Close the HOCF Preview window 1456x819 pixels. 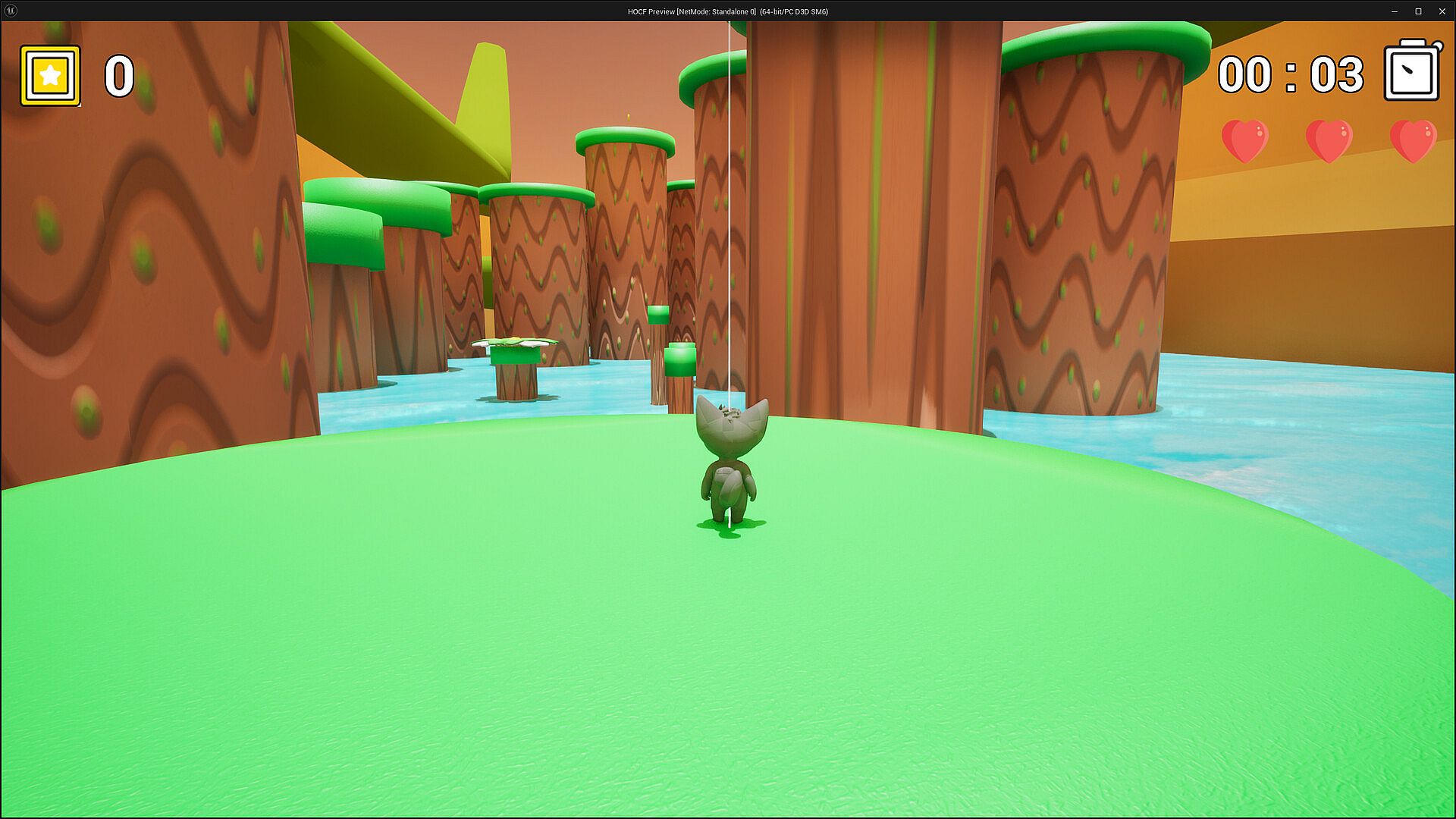[1442, 11]
